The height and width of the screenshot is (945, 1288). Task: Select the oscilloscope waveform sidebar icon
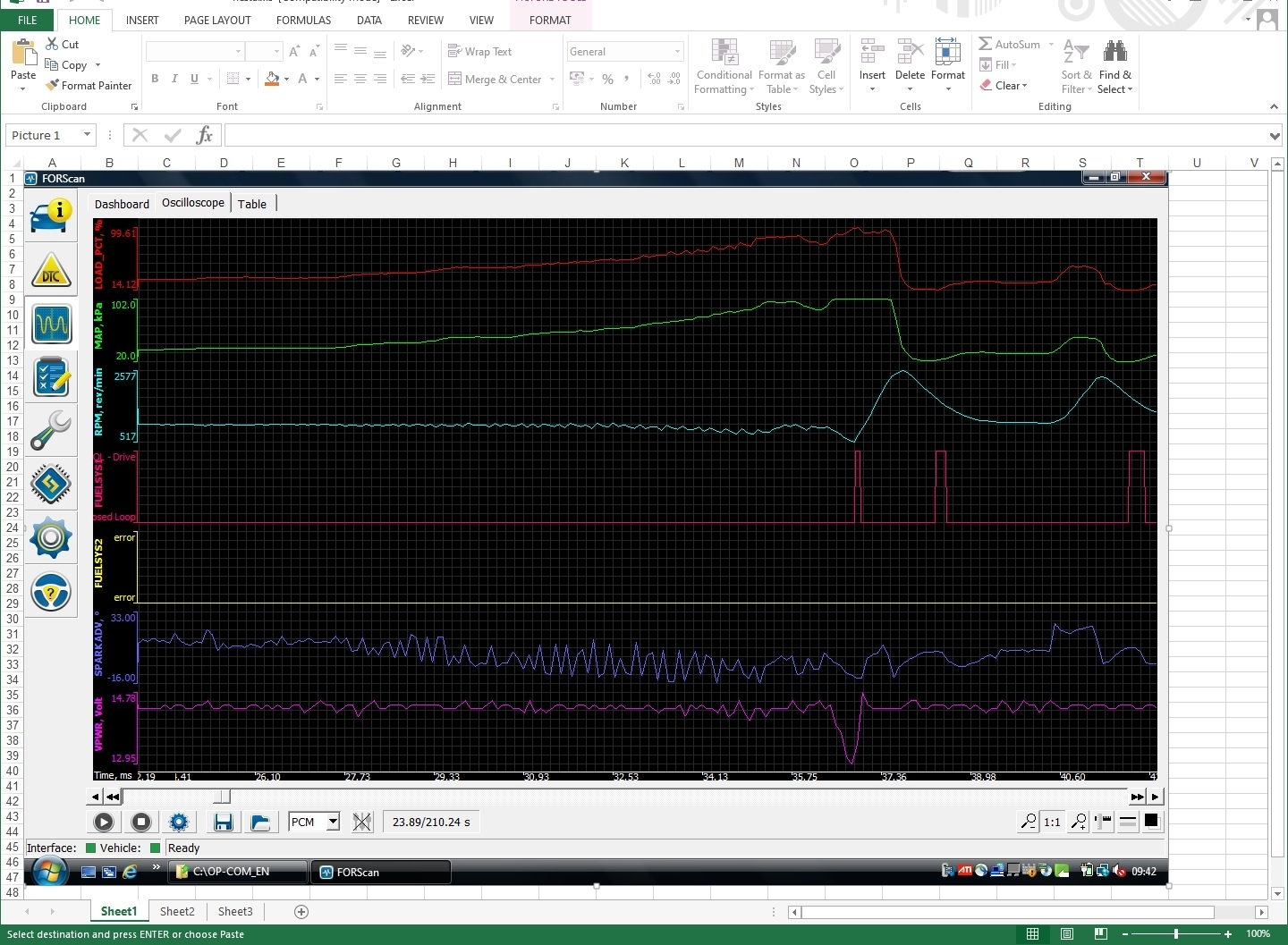(x=51, y=324)
